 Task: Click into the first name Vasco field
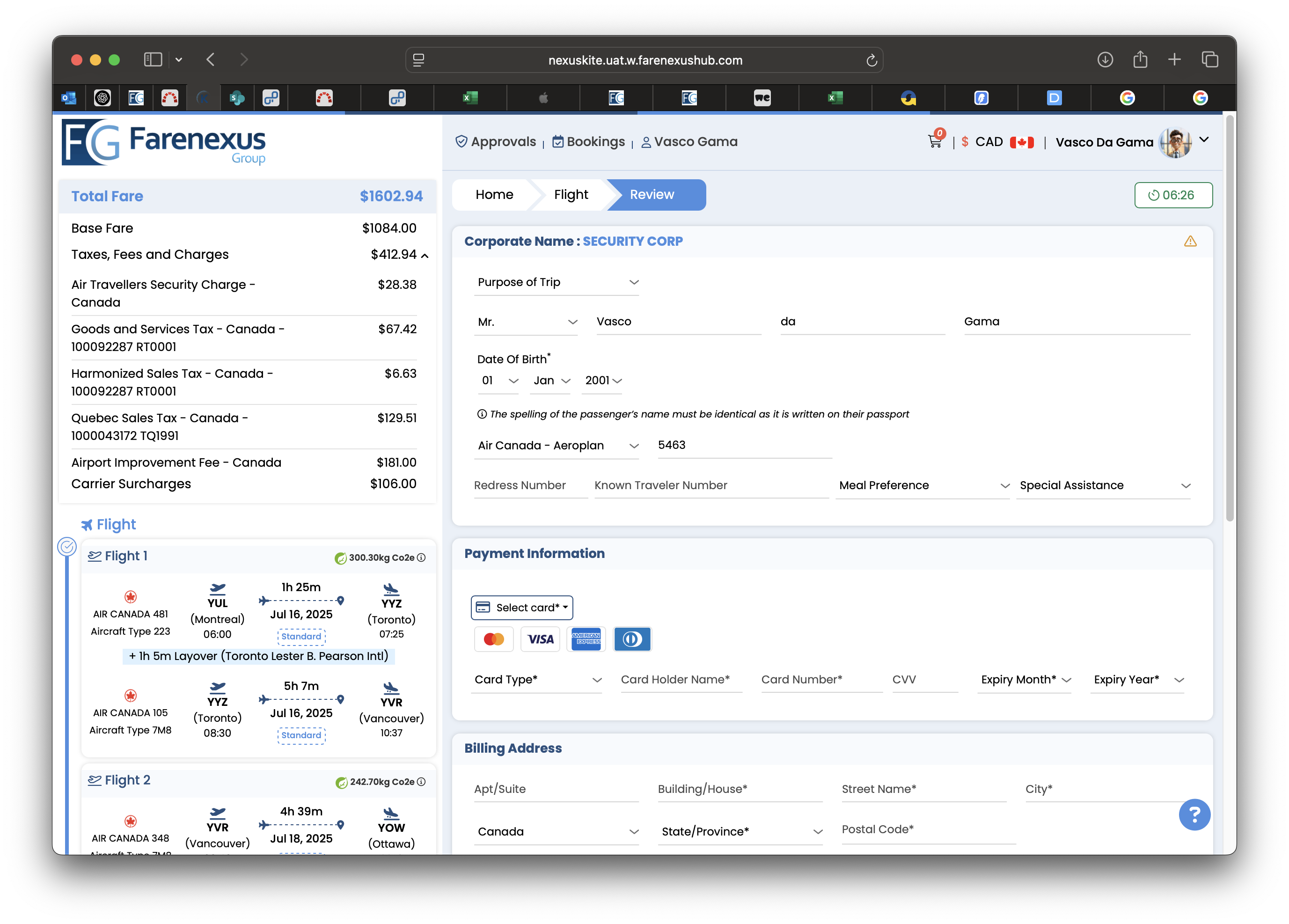[x=679, y=322]
